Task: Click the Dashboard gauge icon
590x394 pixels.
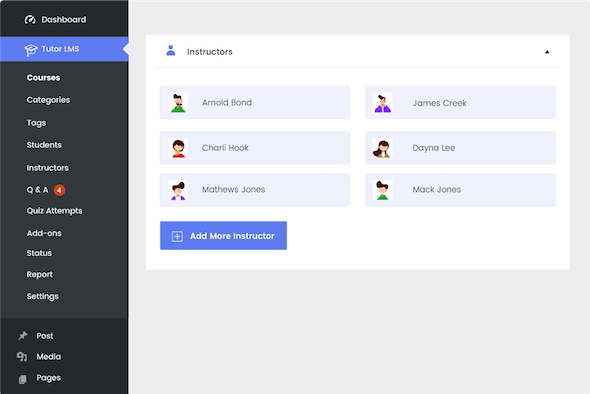Action: (x=30, y=20)
